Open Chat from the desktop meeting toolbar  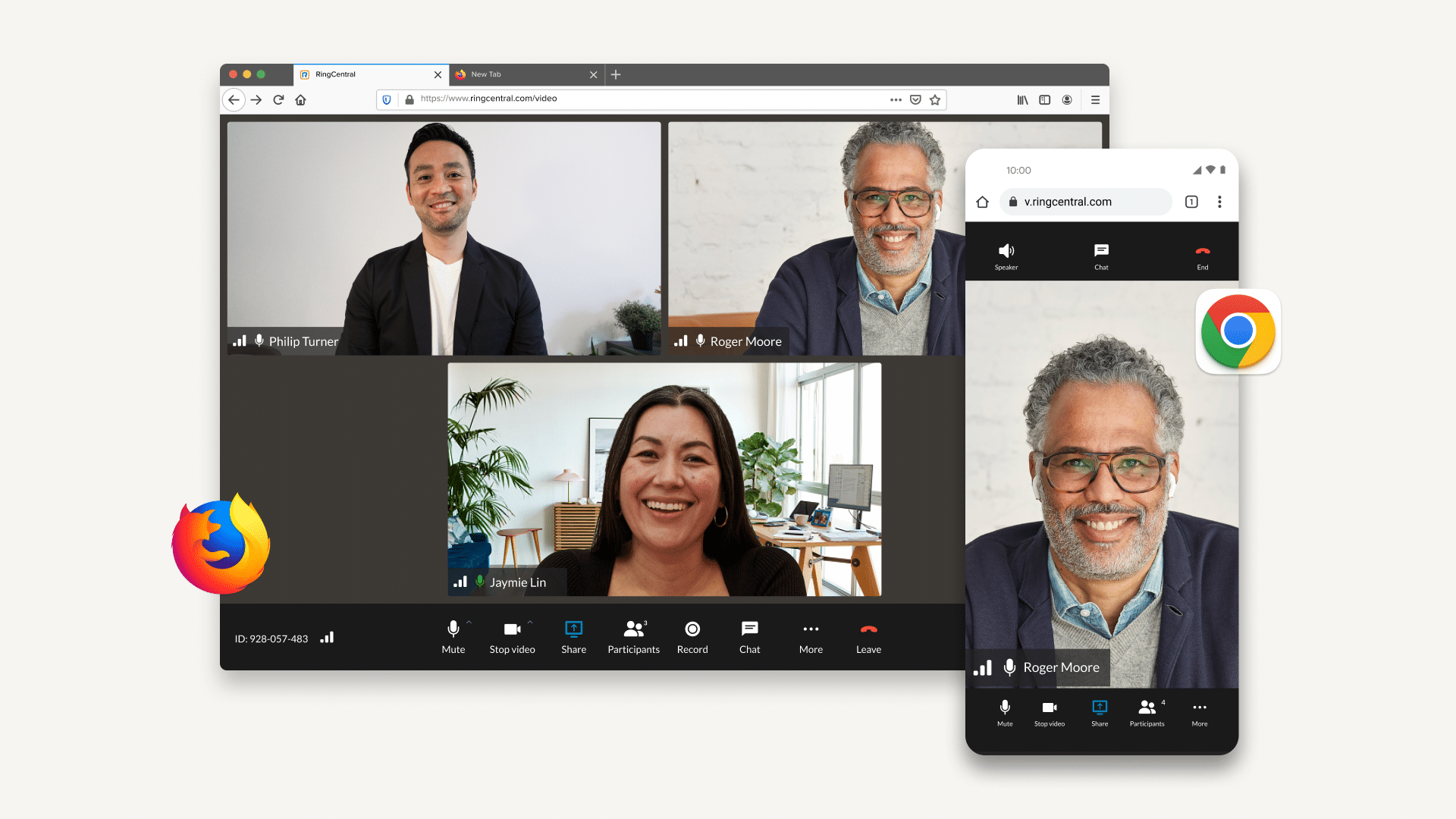(x=749, y=629)
